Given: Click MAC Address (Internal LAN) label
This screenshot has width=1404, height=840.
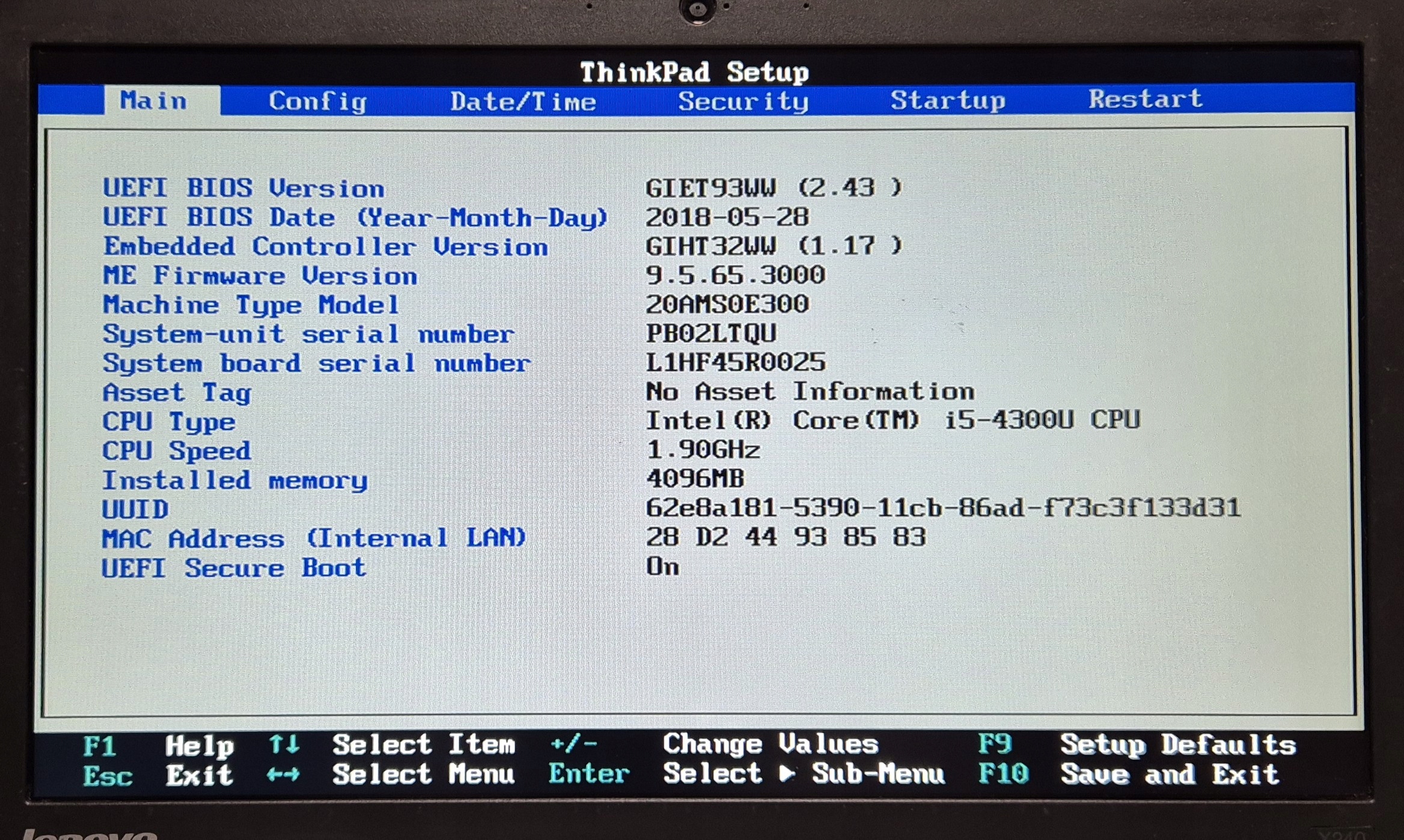Looking at the screenshot, I should pyautogui.click(x=314, y=538).
